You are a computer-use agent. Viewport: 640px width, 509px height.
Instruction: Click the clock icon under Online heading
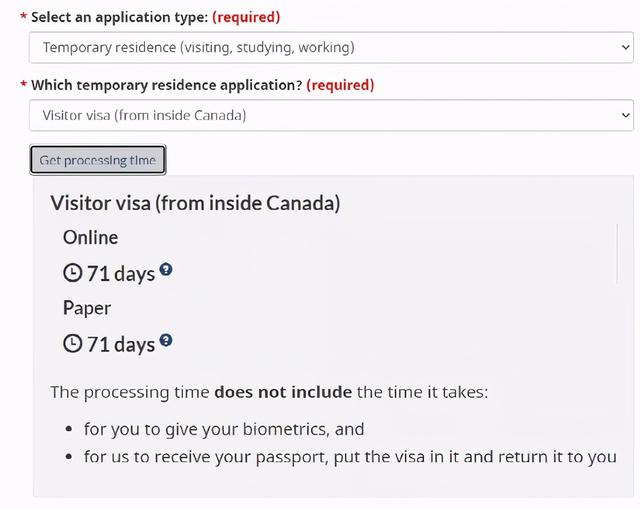[x=72, y=273]
